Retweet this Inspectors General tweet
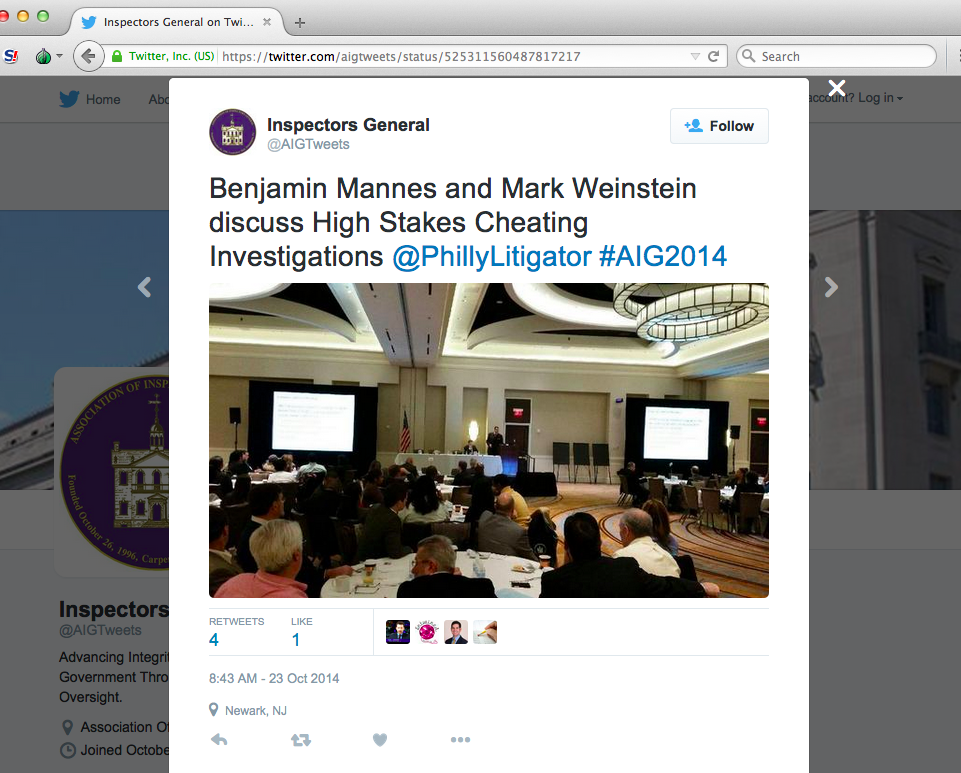Viewport: 961px width, 773px height. pyautogui.click(x=300, y=740)
